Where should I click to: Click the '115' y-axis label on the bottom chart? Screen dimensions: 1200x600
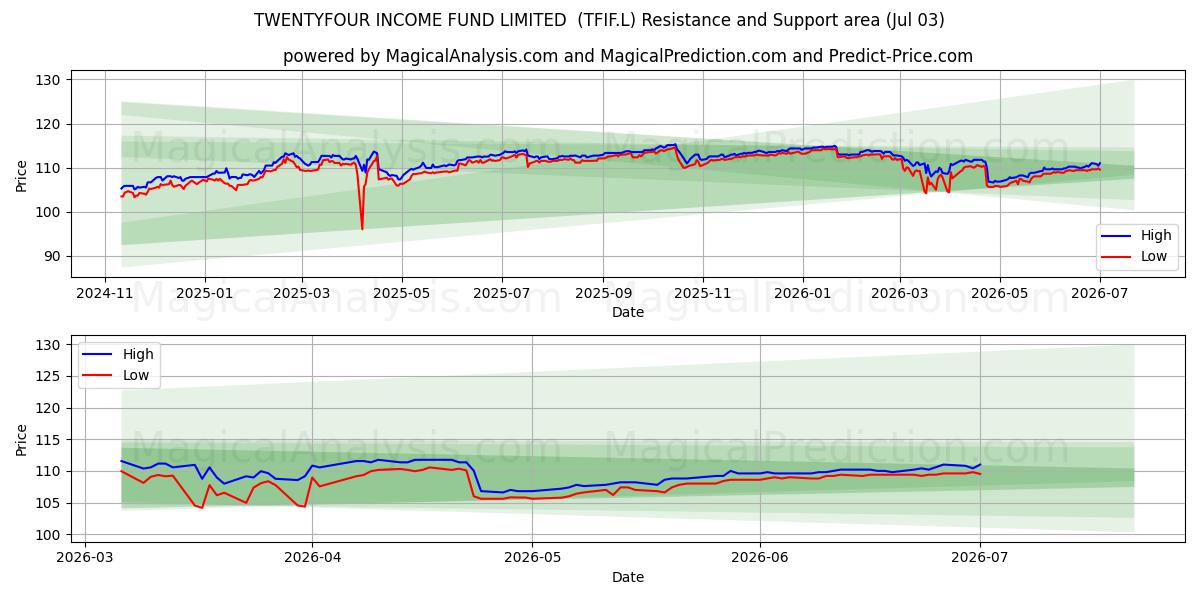pos(50,440)
